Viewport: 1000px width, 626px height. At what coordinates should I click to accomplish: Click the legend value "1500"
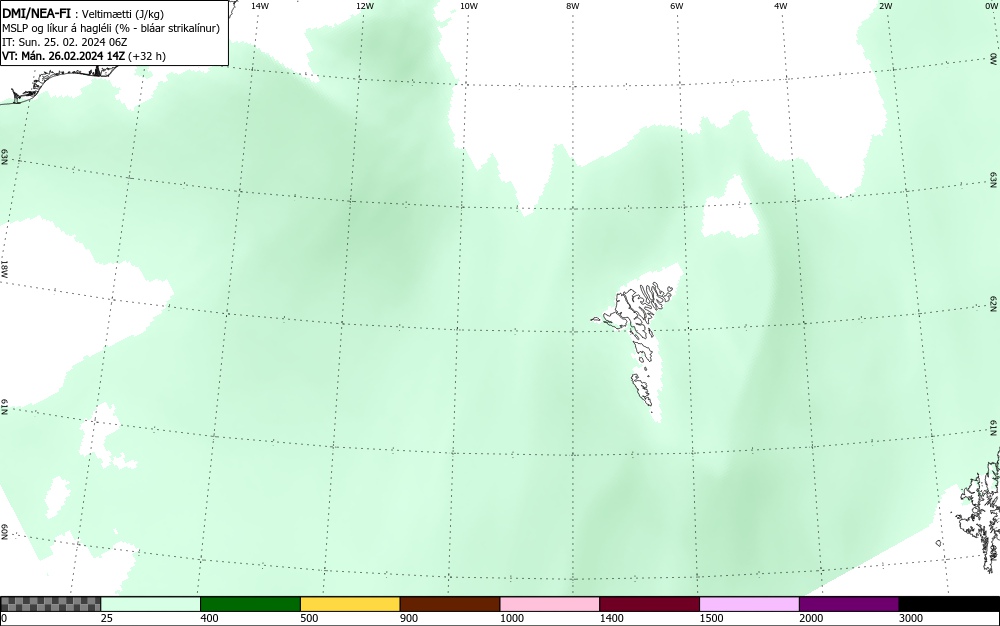(711, 618)
